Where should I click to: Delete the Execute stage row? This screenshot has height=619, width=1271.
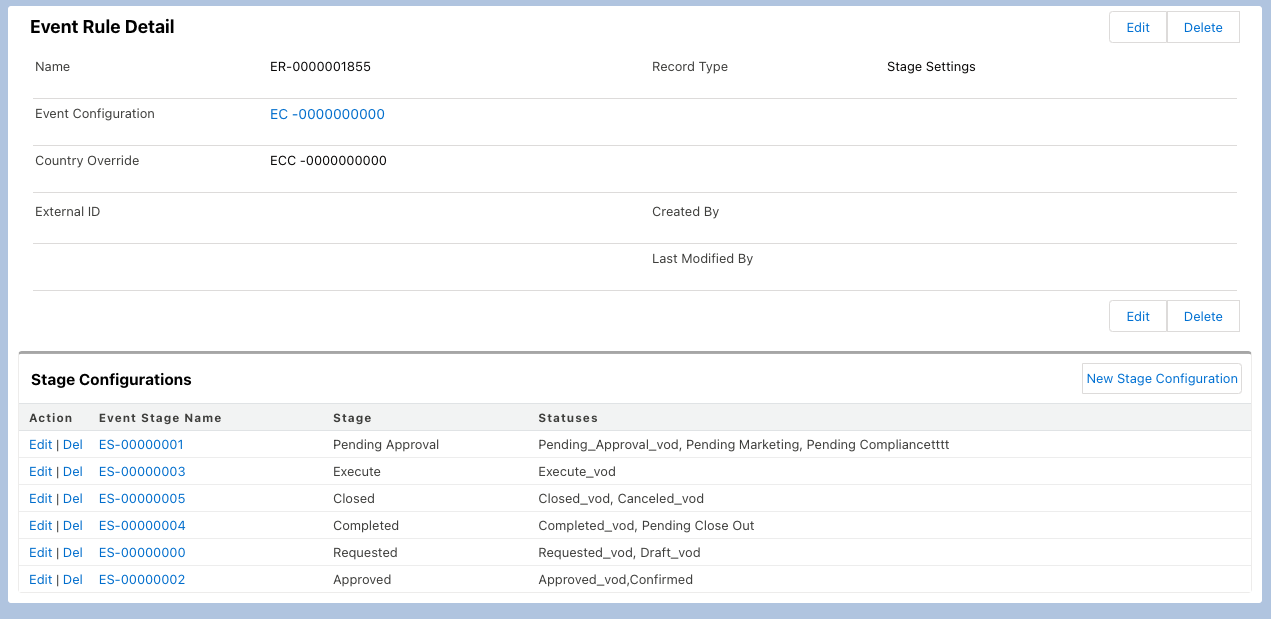(73, 471)
